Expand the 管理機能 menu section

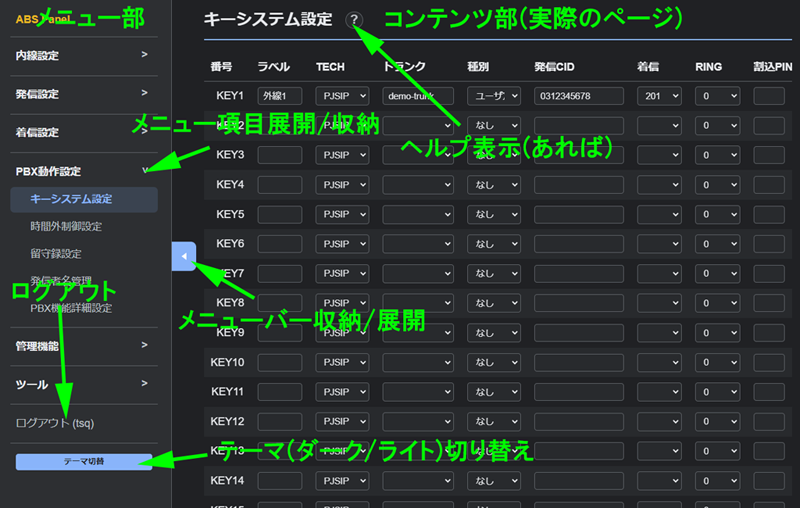pos(80,346)
